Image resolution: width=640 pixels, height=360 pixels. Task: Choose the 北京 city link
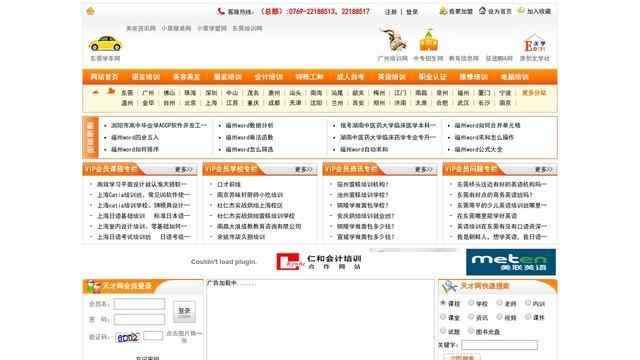[x=190, y=103]
